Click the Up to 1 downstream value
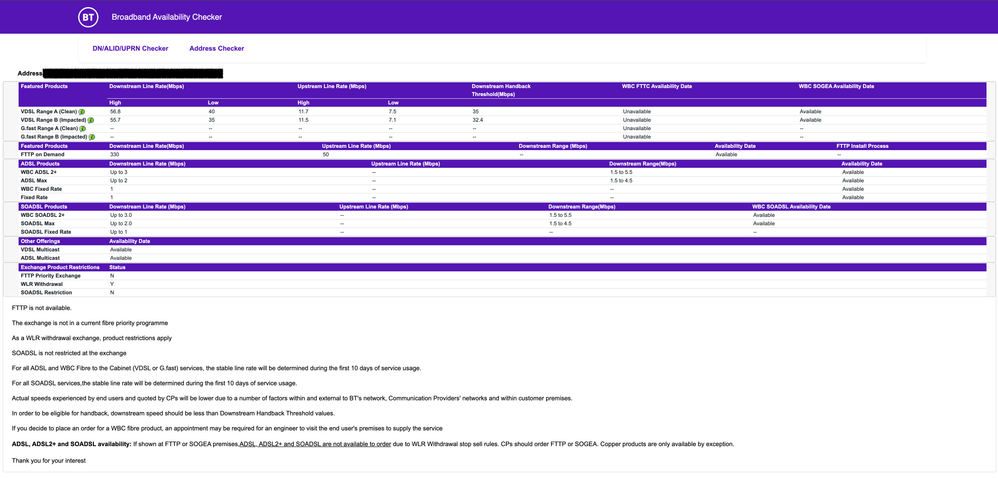The height and width of the screenshot is (478, 998). tap(119, 232)
